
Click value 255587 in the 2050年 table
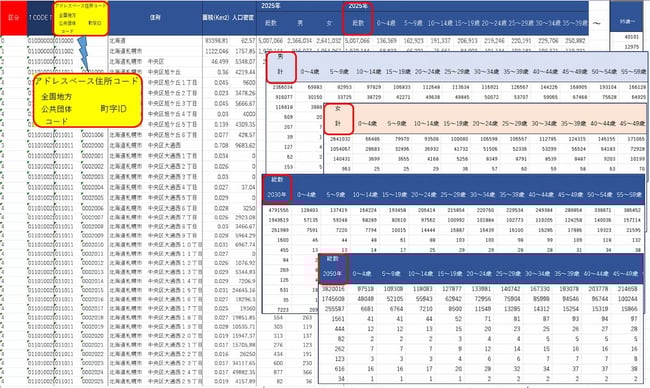pyautogui.click(x=335, y=309)
